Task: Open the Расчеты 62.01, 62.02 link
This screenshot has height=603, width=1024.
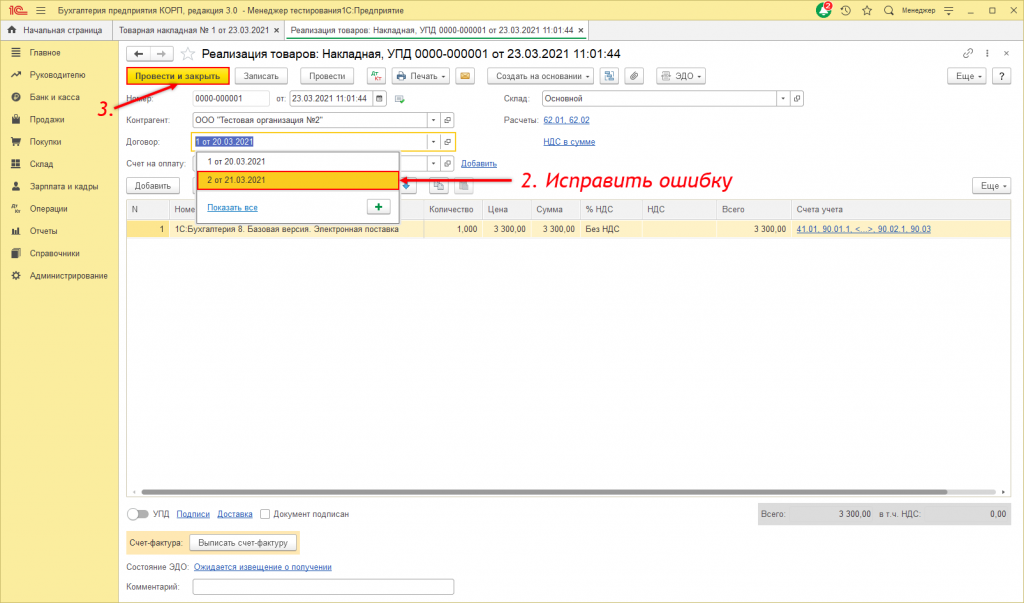Action: click(x=566, y=120)
